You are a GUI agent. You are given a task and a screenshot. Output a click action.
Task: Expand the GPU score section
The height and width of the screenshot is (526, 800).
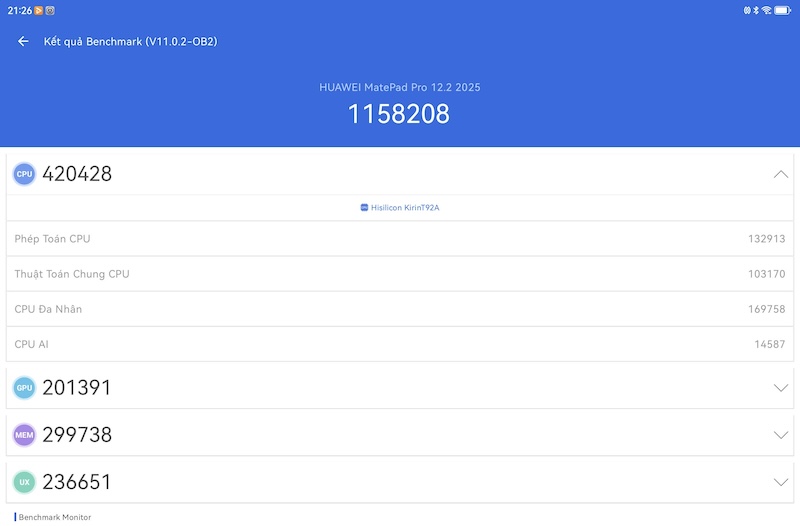click(x=781, y=388)
